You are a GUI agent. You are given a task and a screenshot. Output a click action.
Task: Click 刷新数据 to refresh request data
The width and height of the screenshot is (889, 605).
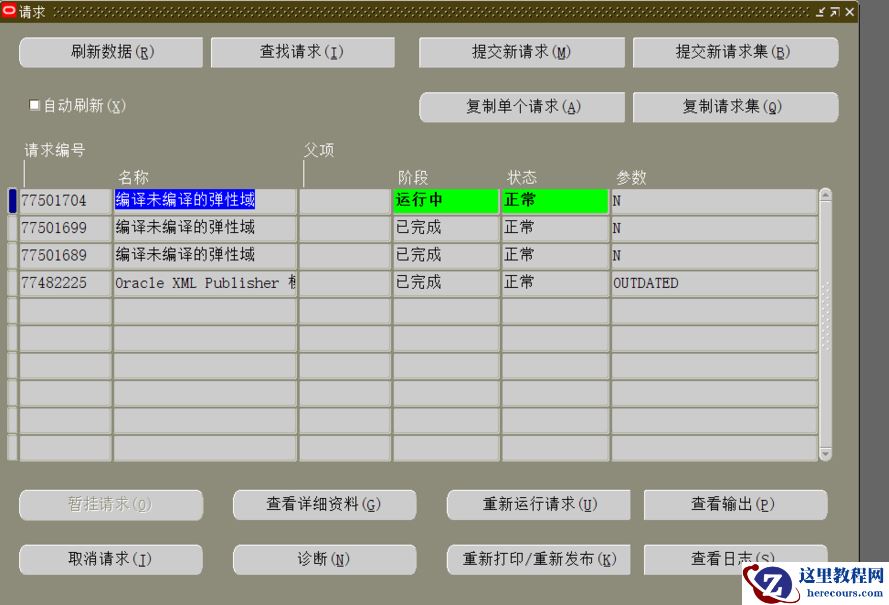(110, 52)
